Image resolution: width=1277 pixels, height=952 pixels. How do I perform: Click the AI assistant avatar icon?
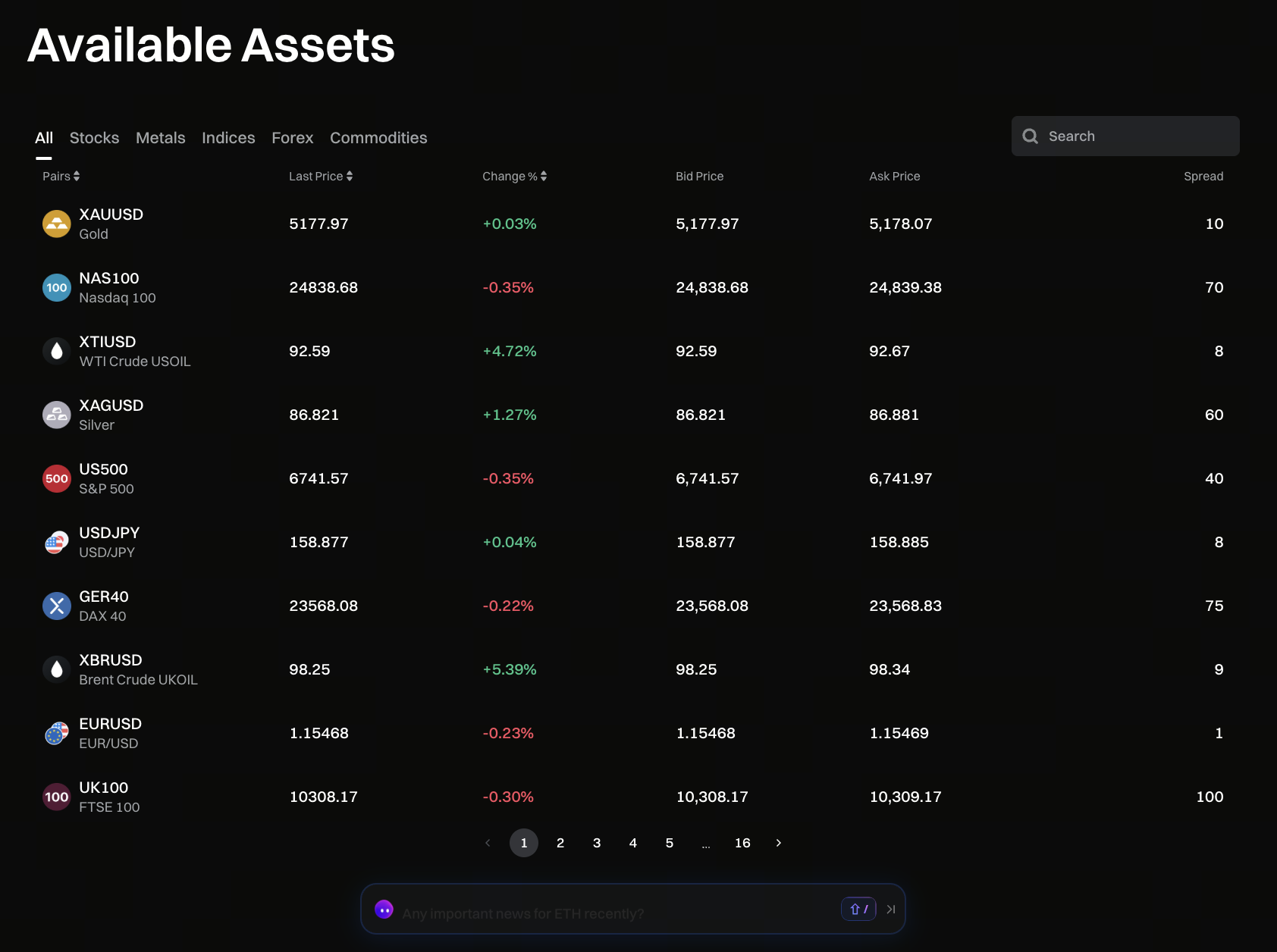[384, 910]
